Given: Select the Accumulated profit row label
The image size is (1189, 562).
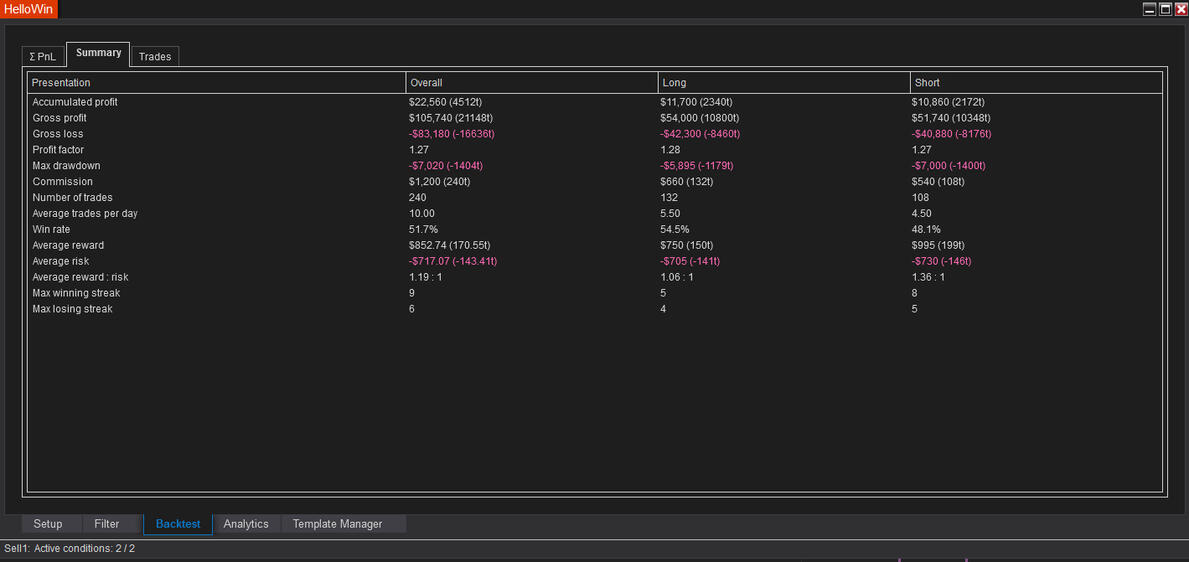Looking at the screenshot, I should click(75, 102).
